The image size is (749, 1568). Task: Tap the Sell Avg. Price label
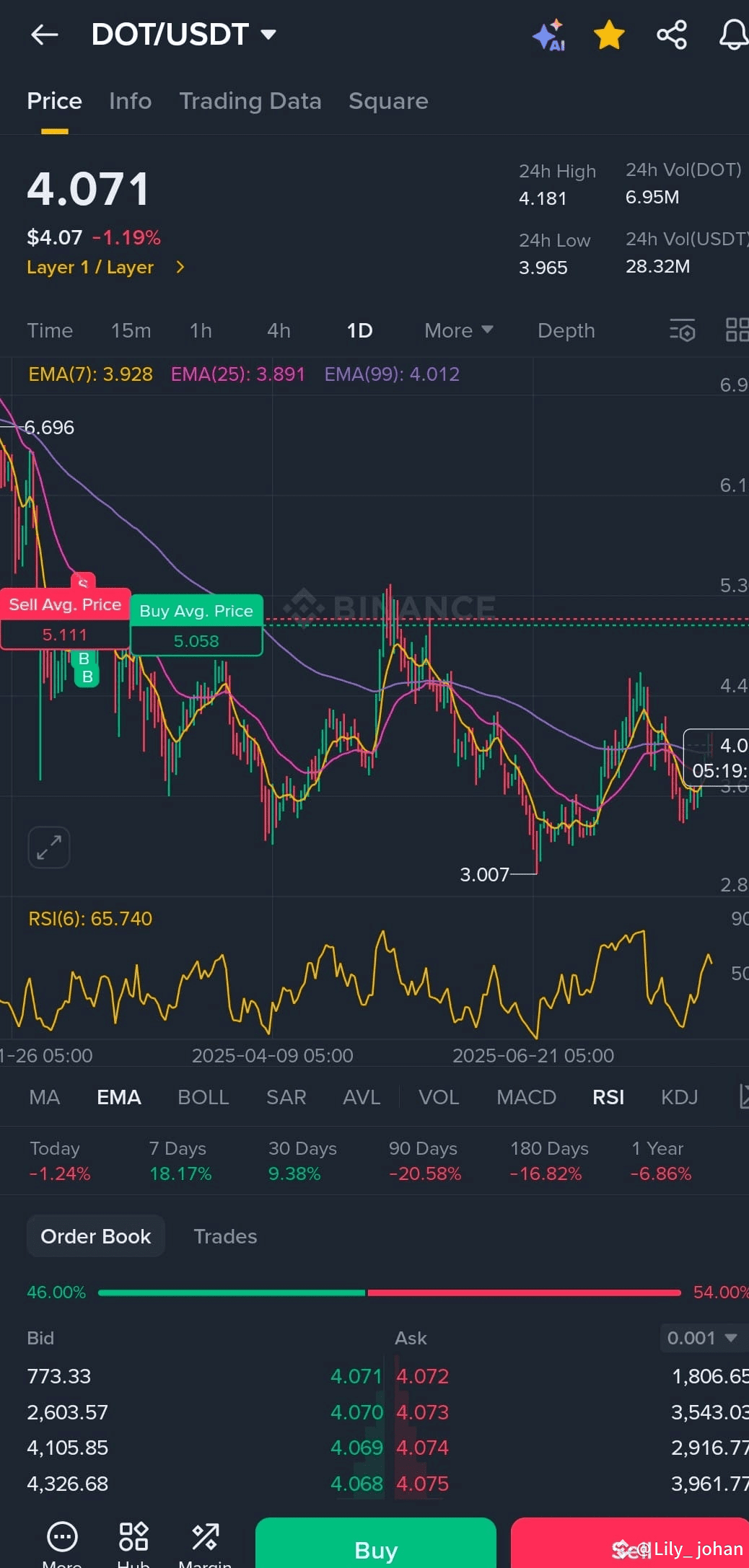click(65, 604)
